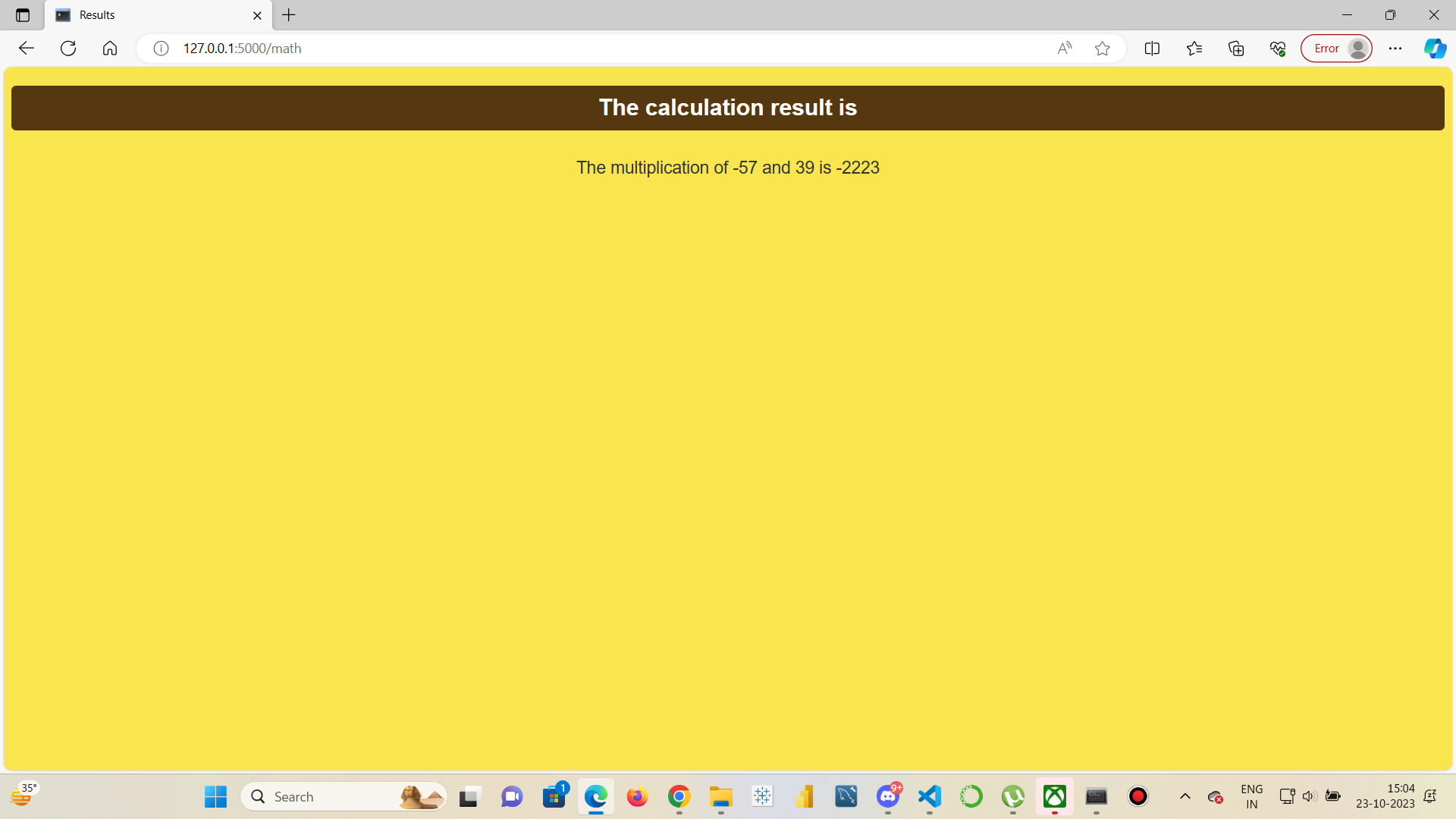Toggle the hidden icons tray chevron

tap(1186, 796)
